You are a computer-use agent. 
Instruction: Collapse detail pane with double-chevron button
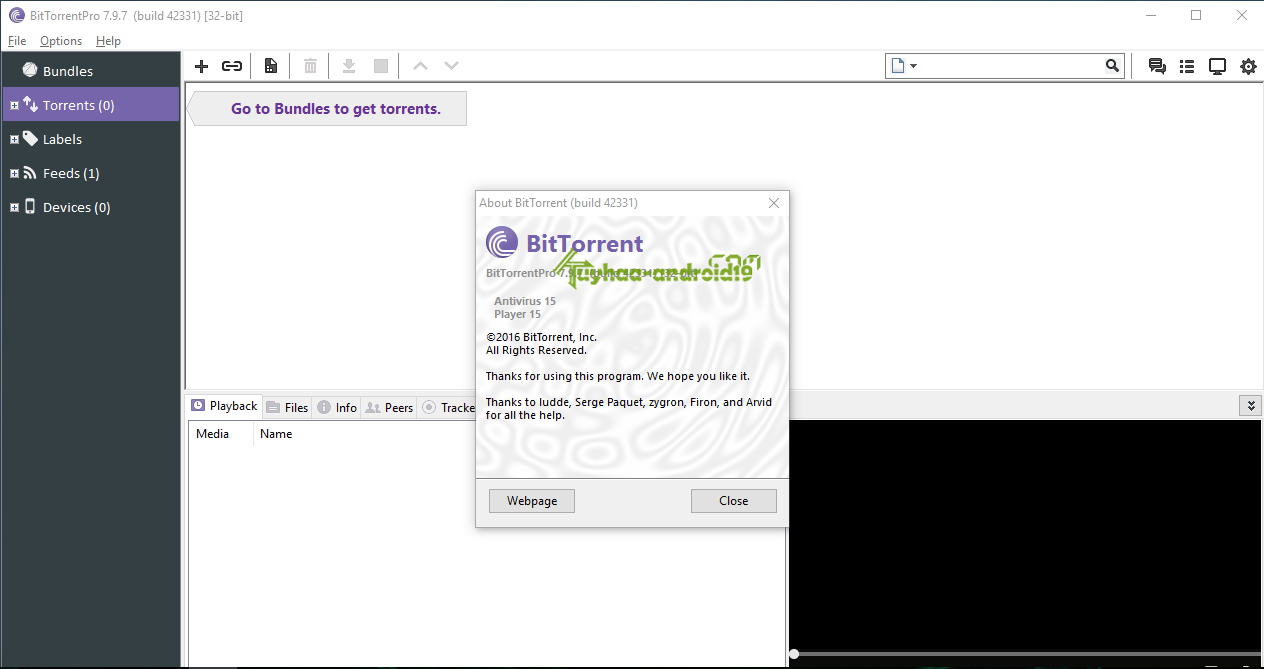point(1250,405)
